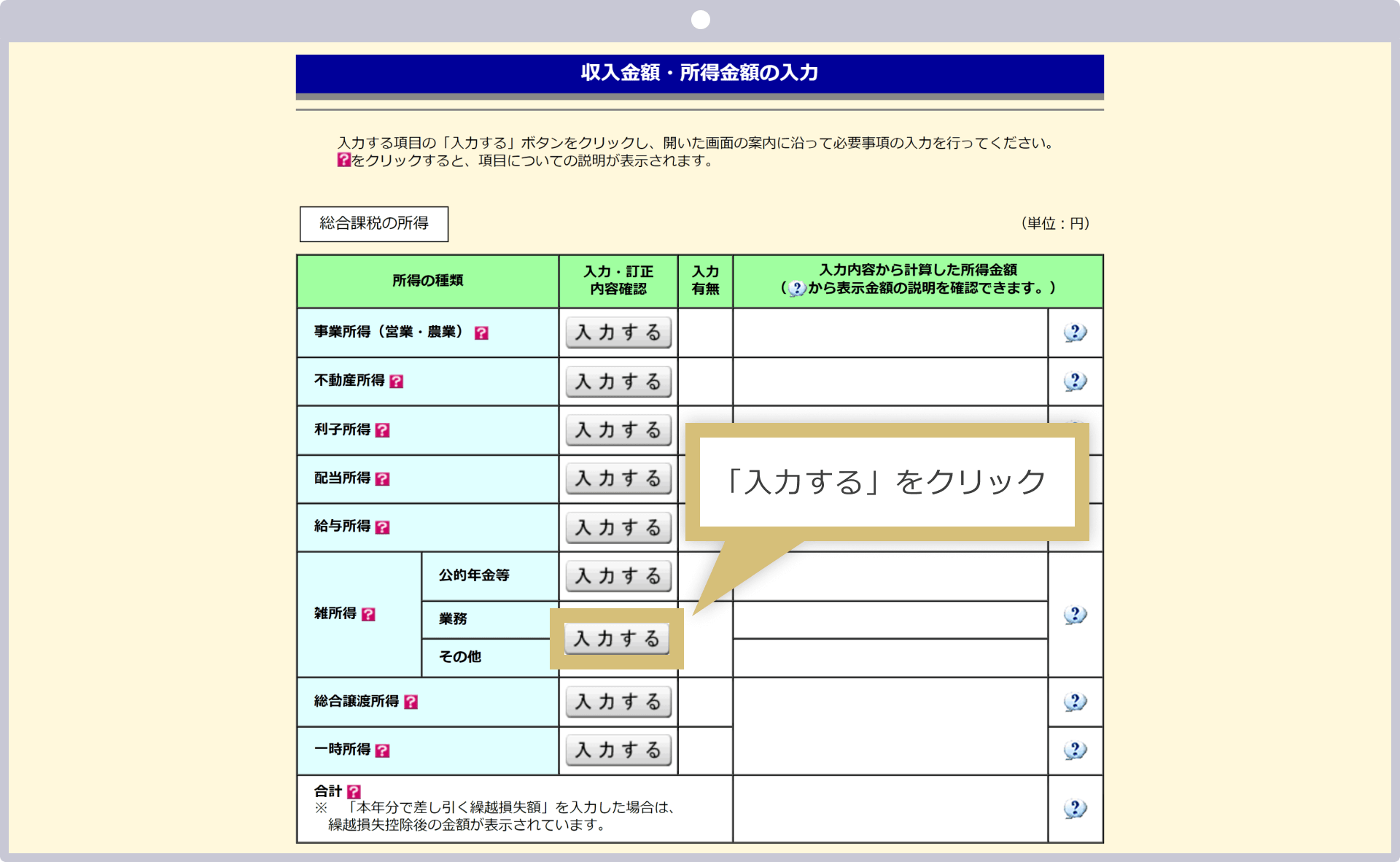Click the 公的年金等 row label
This screenshot has height=862, width=1400.
(x=474, y=575)
